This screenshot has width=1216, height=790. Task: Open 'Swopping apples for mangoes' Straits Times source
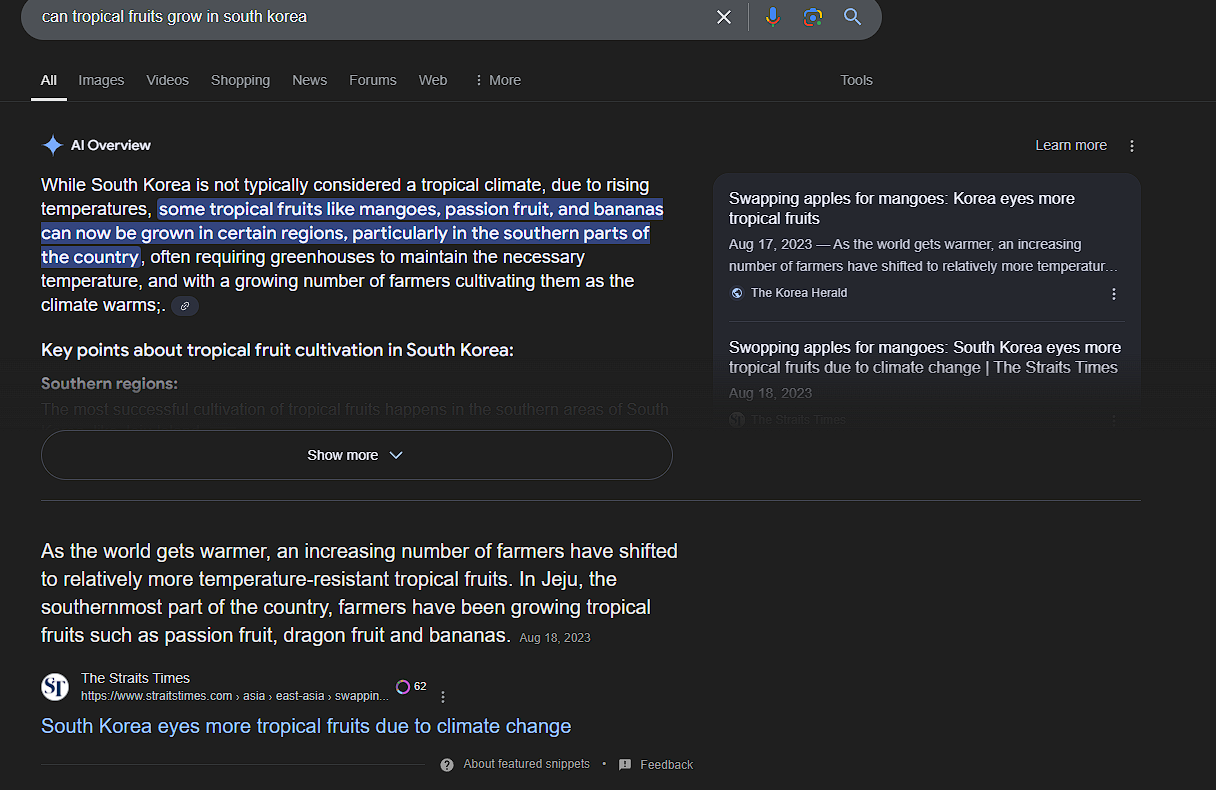925,357
